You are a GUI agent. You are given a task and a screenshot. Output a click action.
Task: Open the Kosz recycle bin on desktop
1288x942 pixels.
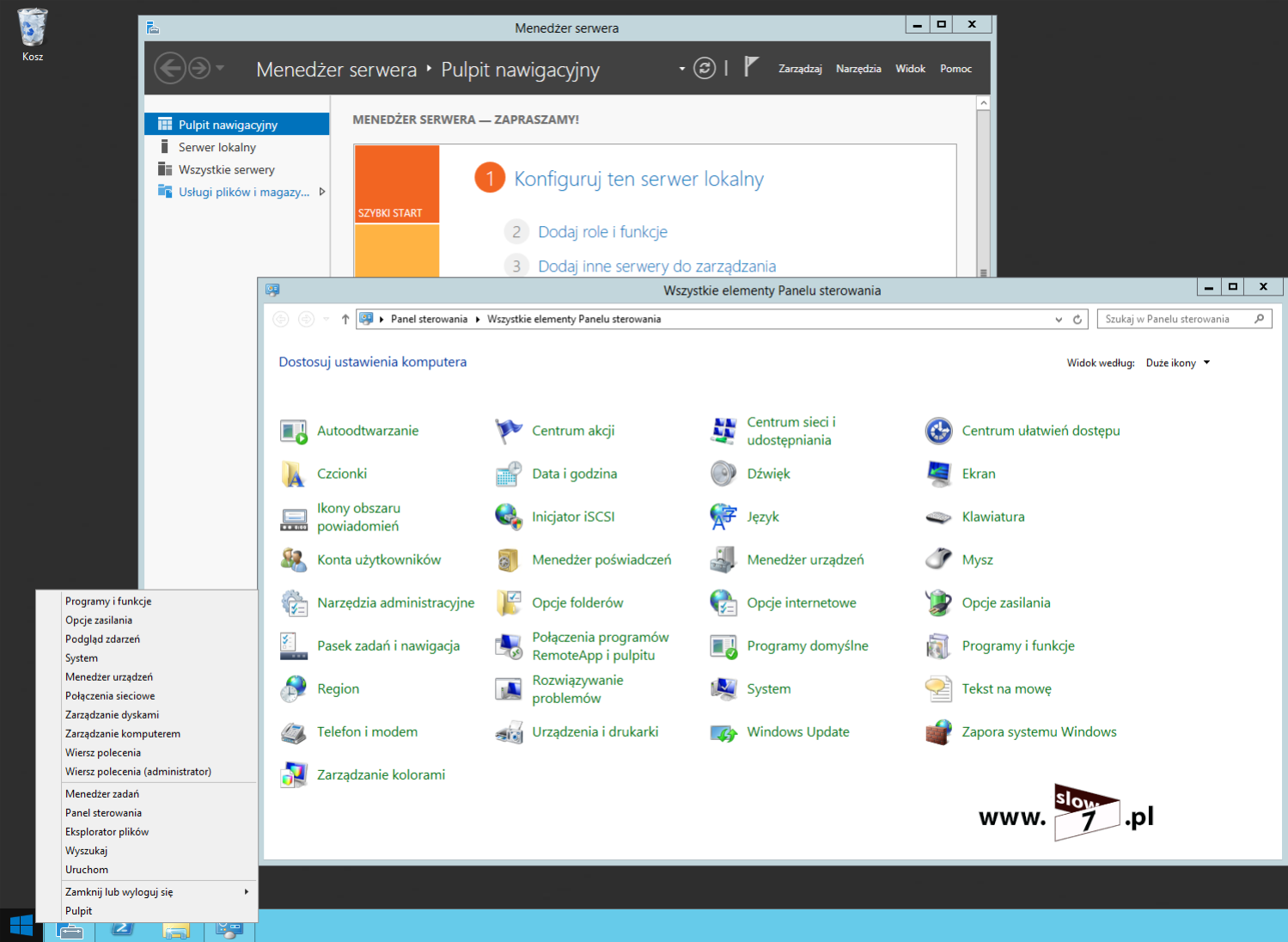33,28
